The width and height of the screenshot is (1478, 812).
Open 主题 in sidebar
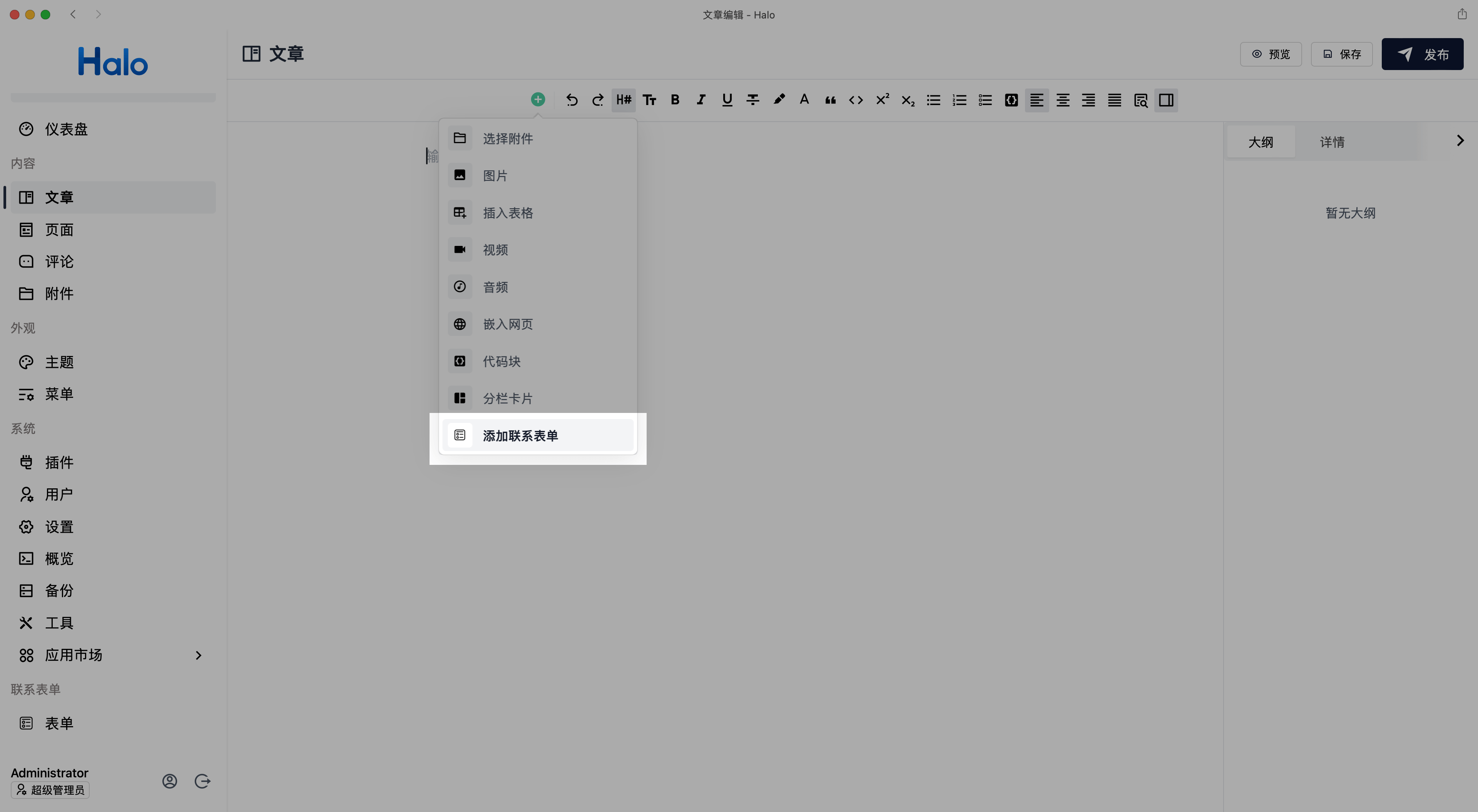(113, 362)
